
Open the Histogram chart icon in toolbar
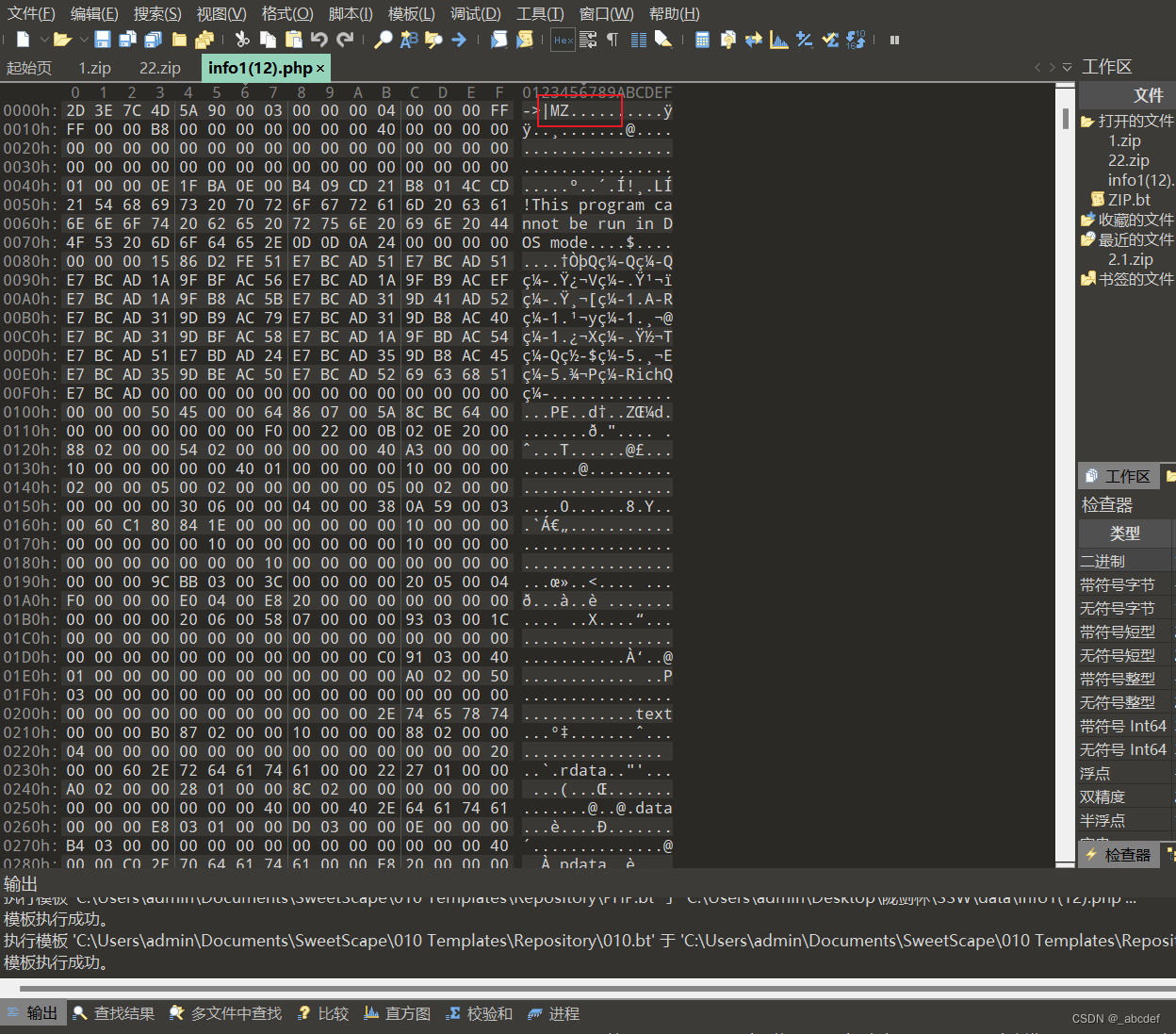tap(778, 40)
